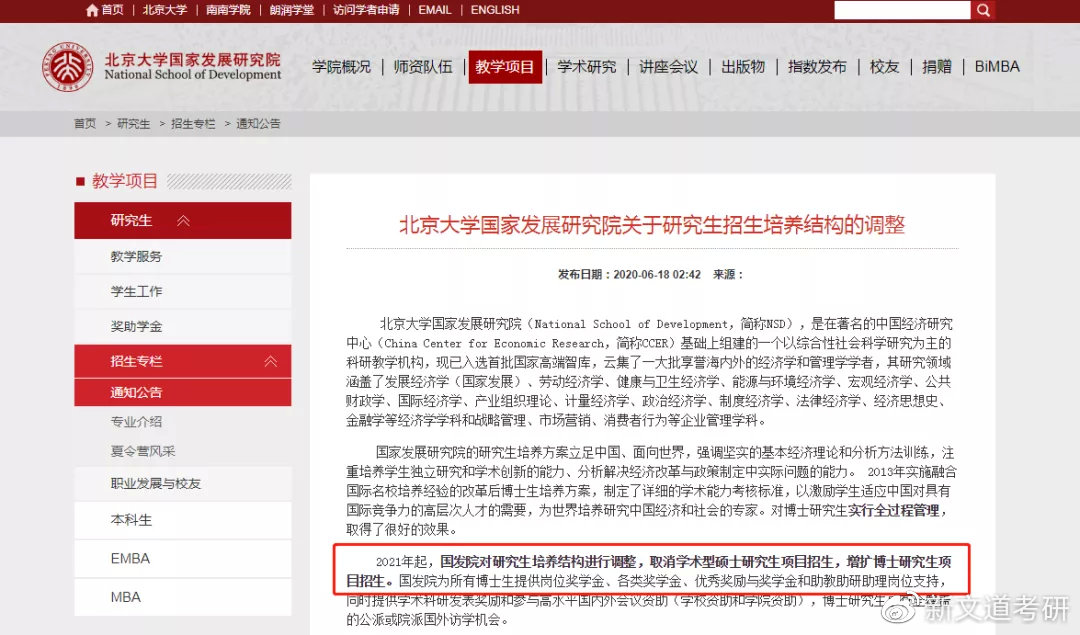Open 北京大学 top link
1080x635 pixels.
click(x=165, y=10)
